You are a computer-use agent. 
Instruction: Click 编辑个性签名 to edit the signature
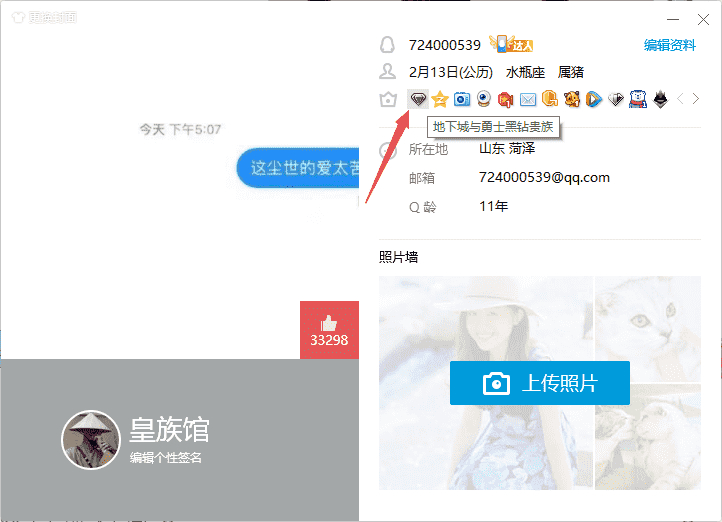166,457
